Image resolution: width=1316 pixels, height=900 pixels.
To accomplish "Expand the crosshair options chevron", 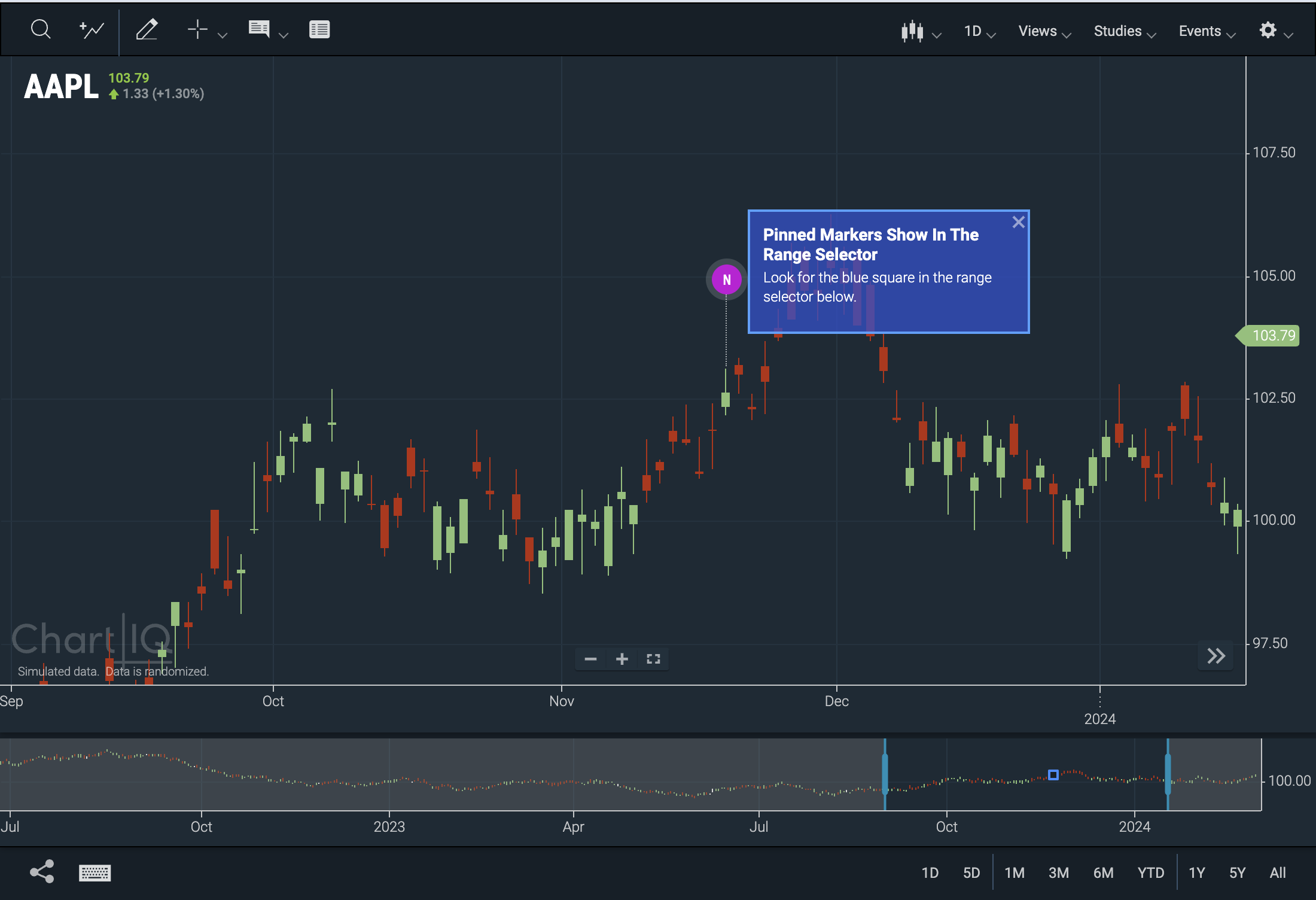I will coord(223,35).
